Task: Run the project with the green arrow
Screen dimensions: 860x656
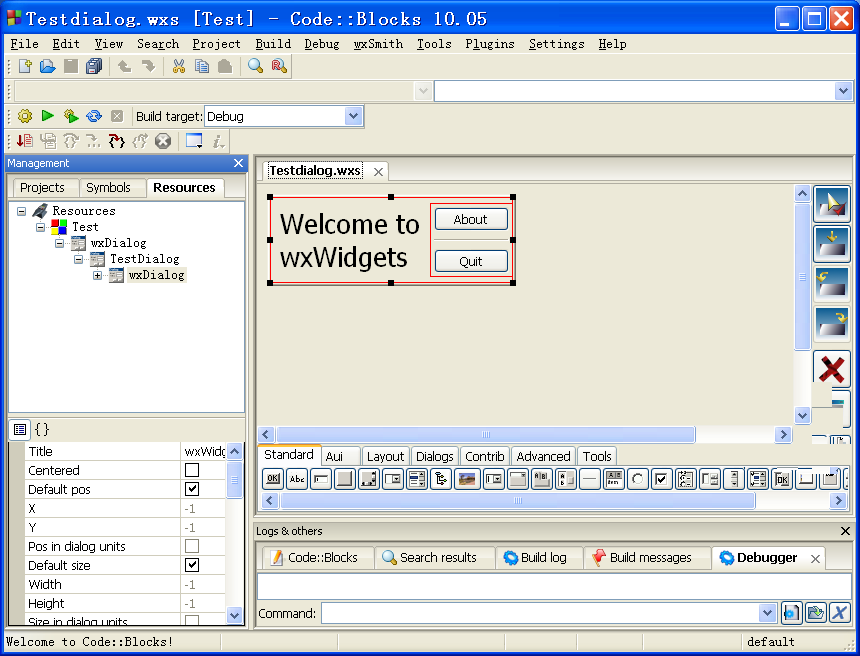Action: [48, 116]
